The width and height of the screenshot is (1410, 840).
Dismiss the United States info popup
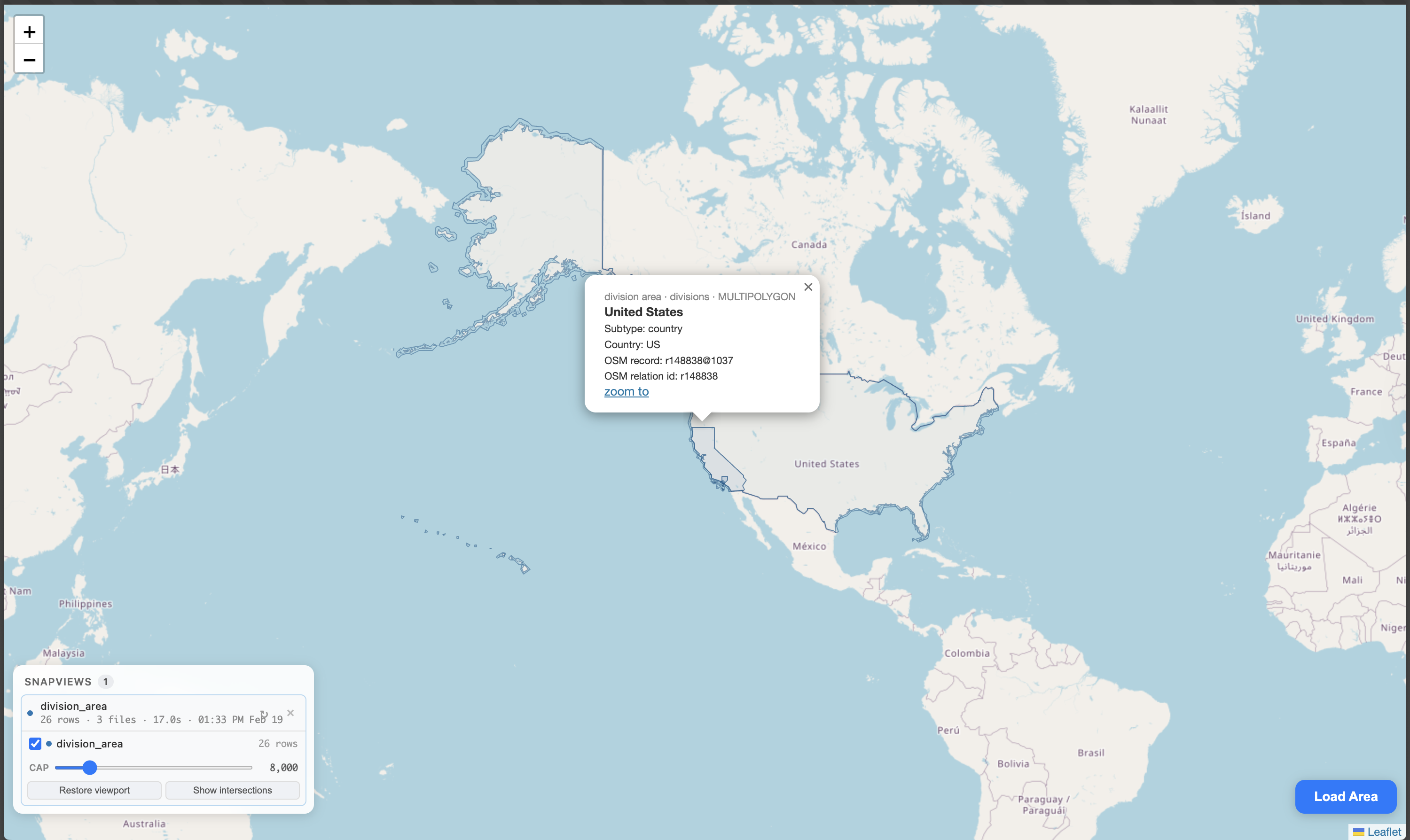click(808, 287)
